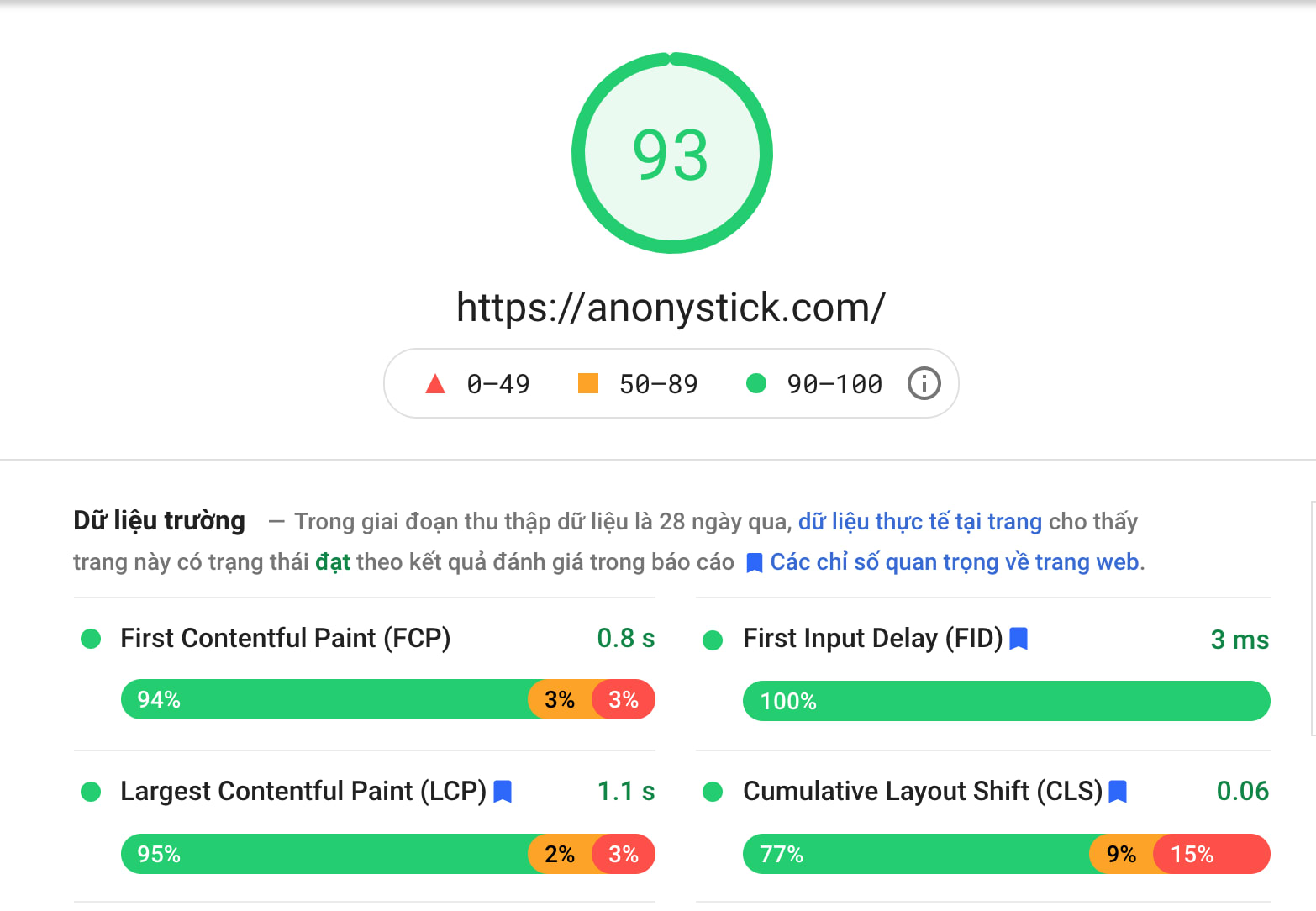This screenshot has width=1316, height=911.
Task: Click the green word đạt in description
Action: pyautogui.click(x=333, y=562)
